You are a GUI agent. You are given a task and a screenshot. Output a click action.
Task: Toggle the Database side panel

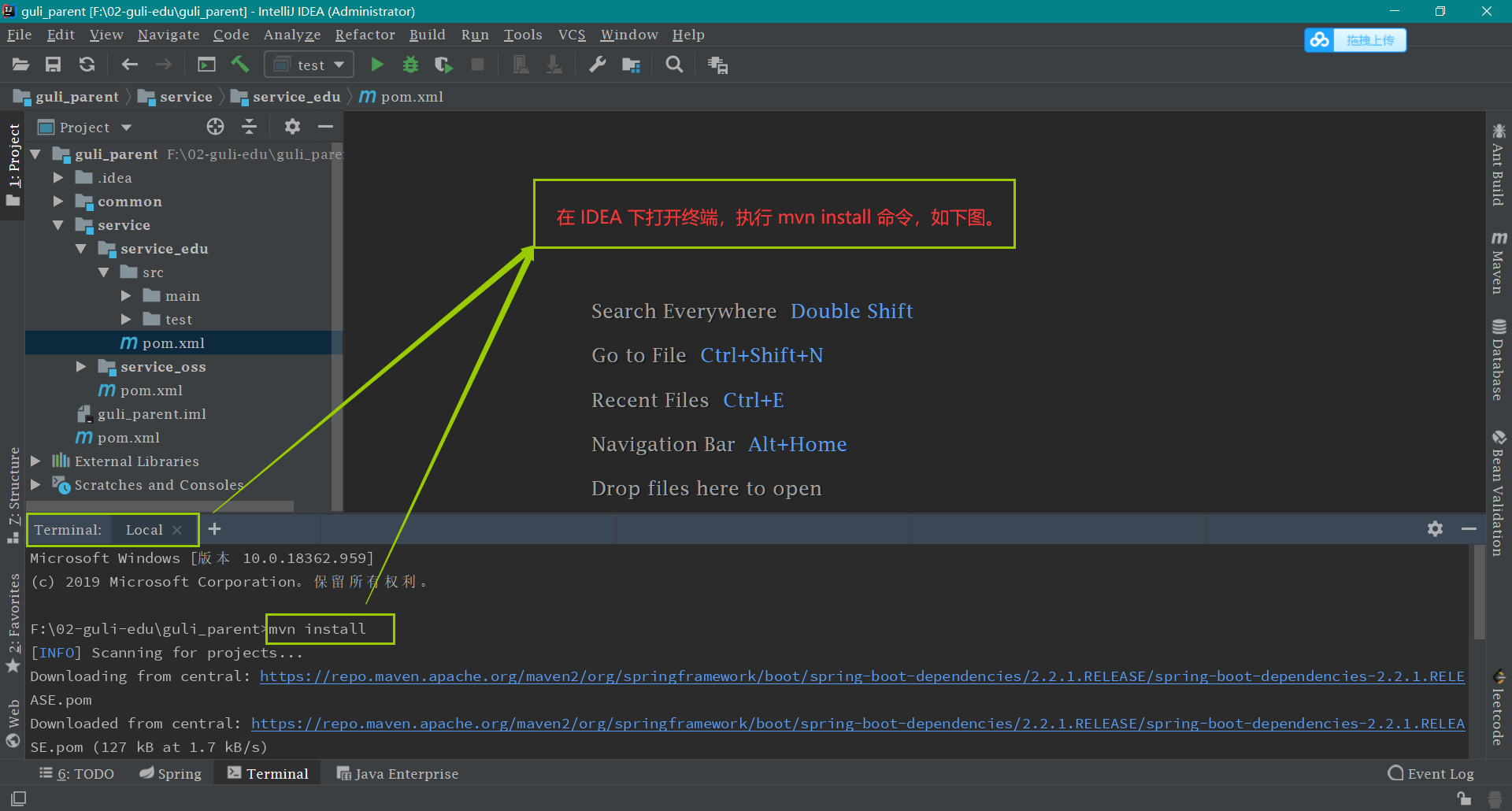[x=1498, y=360]
